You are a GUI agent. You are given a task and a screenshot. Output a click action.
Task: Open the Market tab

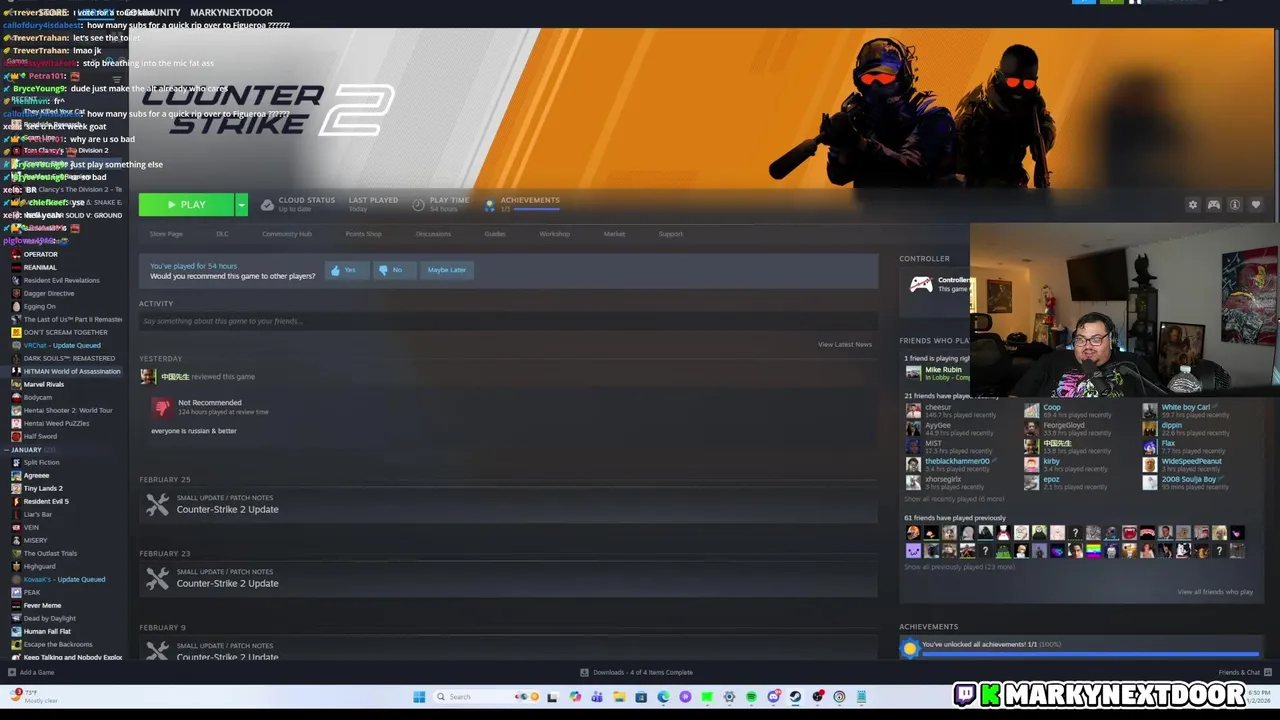pos(614,234)
